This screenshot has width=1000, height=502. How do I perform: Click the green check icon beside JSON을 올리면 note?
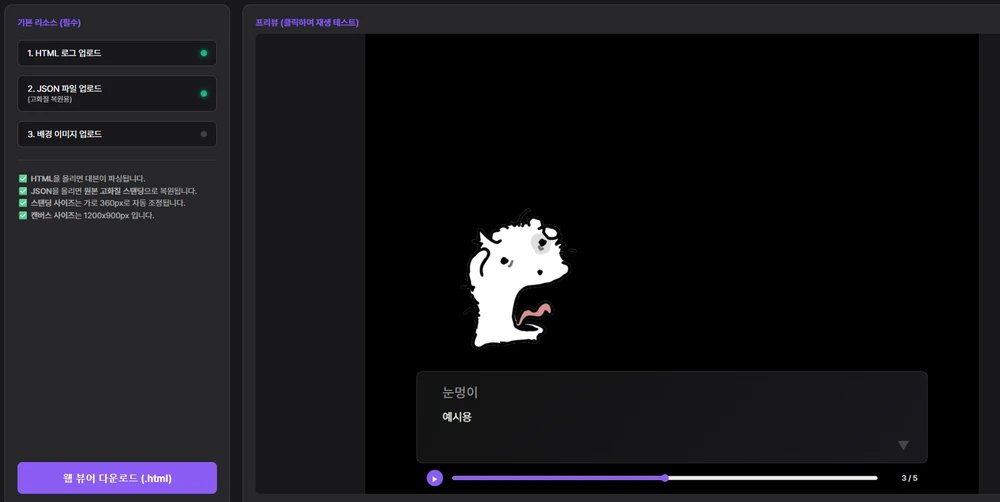23,191
